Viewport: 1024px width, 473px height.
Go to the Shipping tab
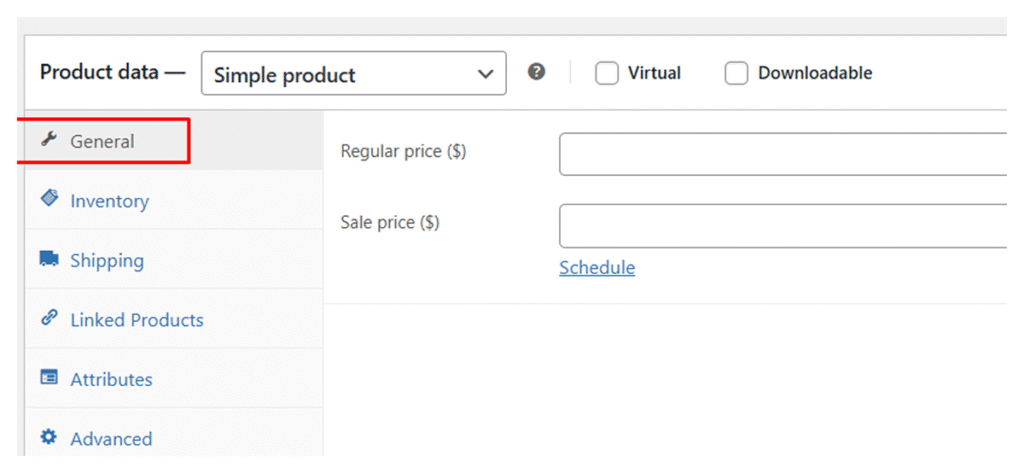tap(107, 261)
